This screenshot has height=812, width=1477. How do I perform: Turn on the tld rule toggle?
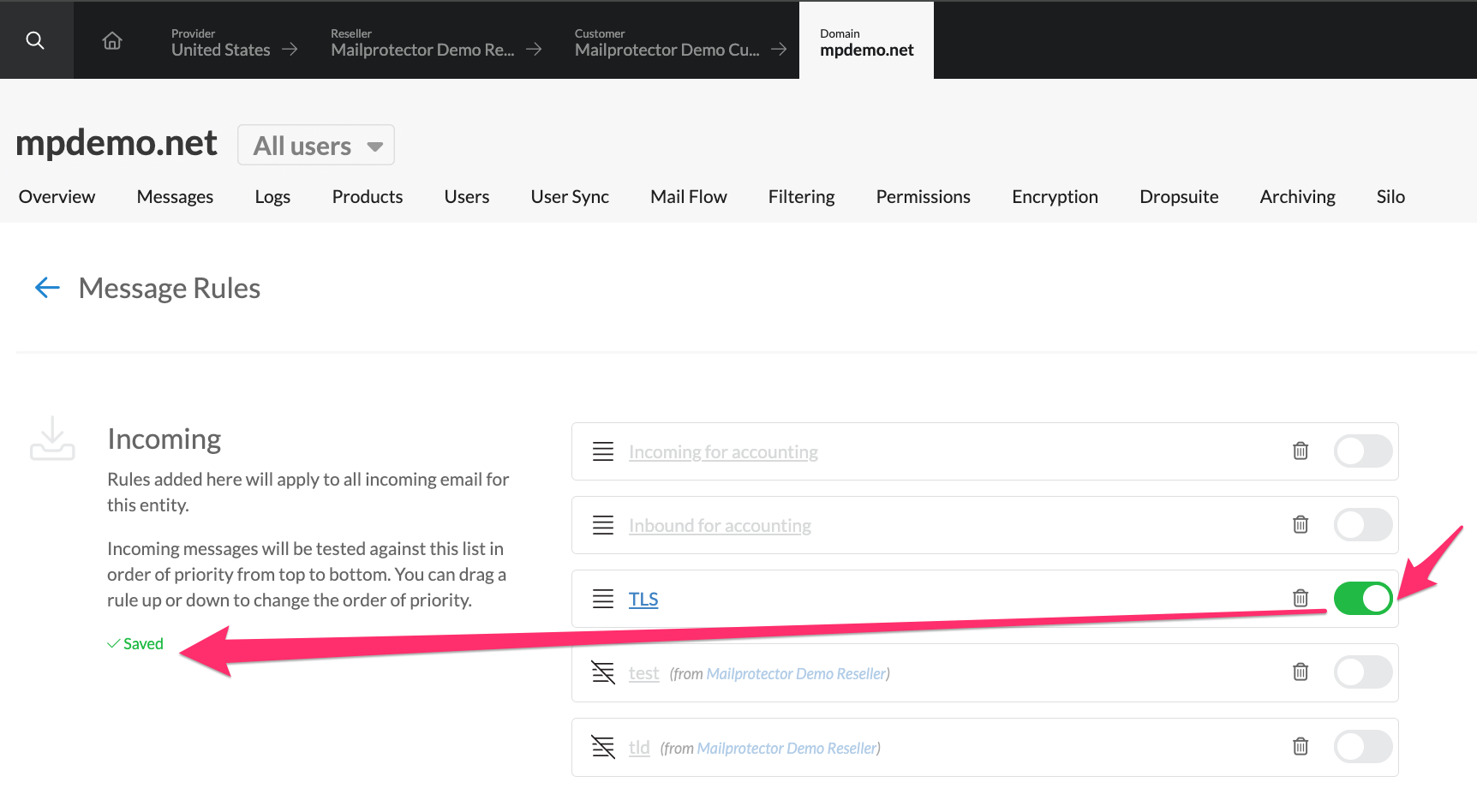[1362, 746]
